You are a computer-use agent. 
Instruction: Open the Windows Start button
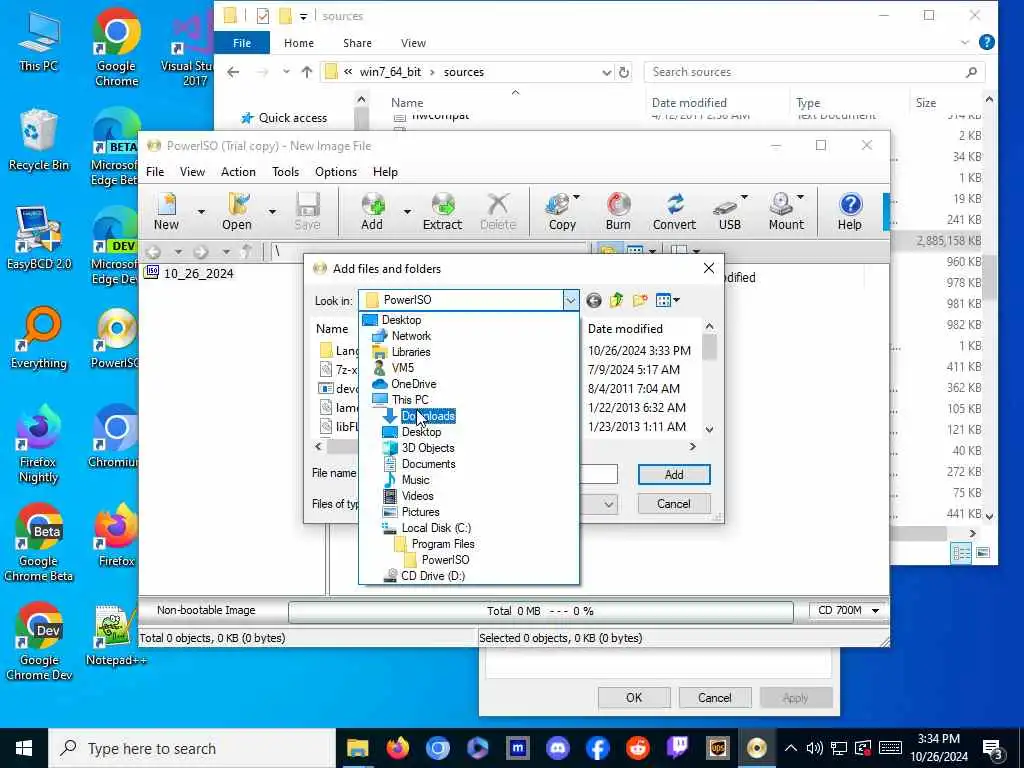pos(24,748)
